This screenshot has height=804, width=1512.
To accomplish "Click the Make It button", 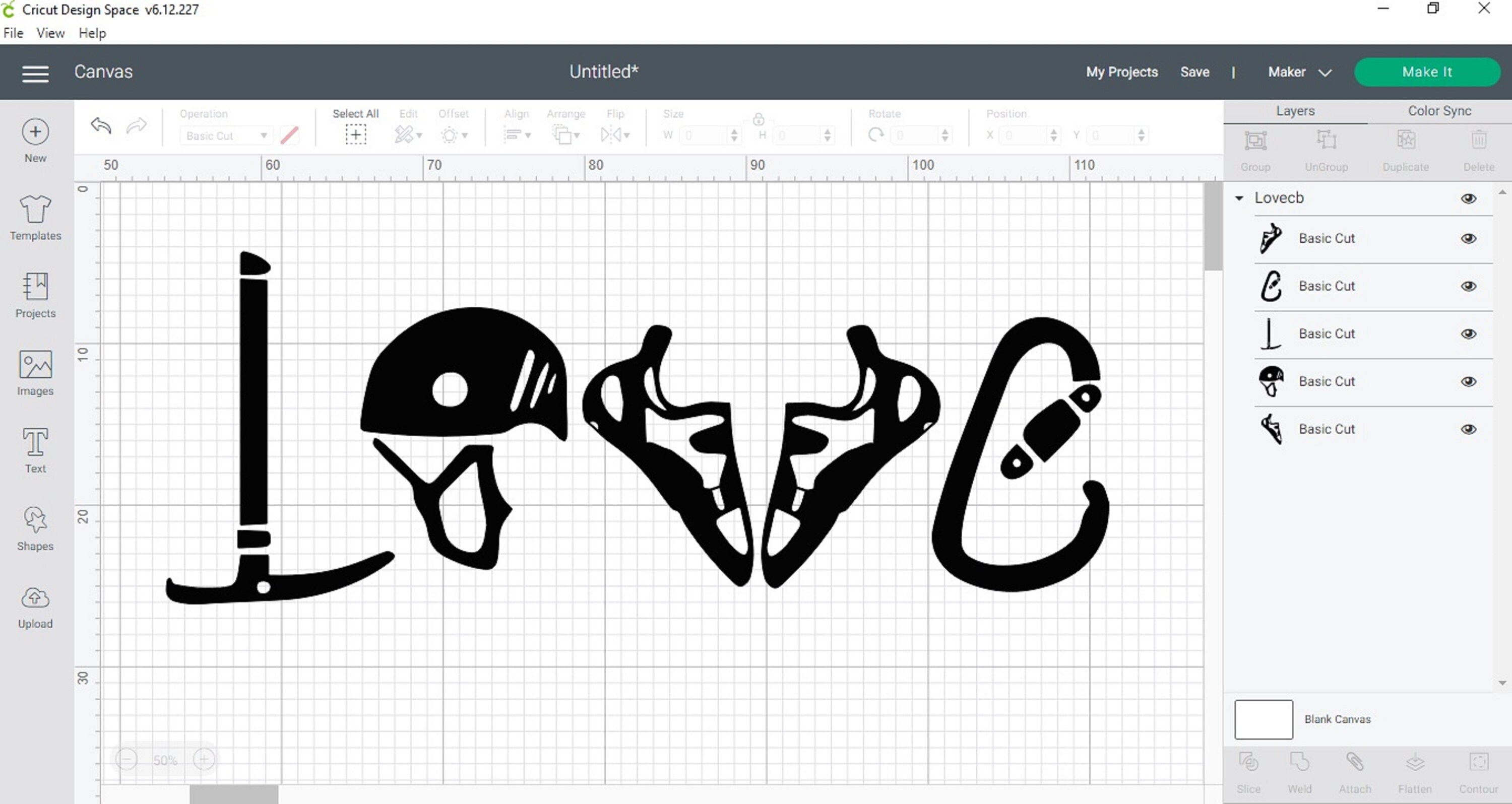I will coord(1427,72).
